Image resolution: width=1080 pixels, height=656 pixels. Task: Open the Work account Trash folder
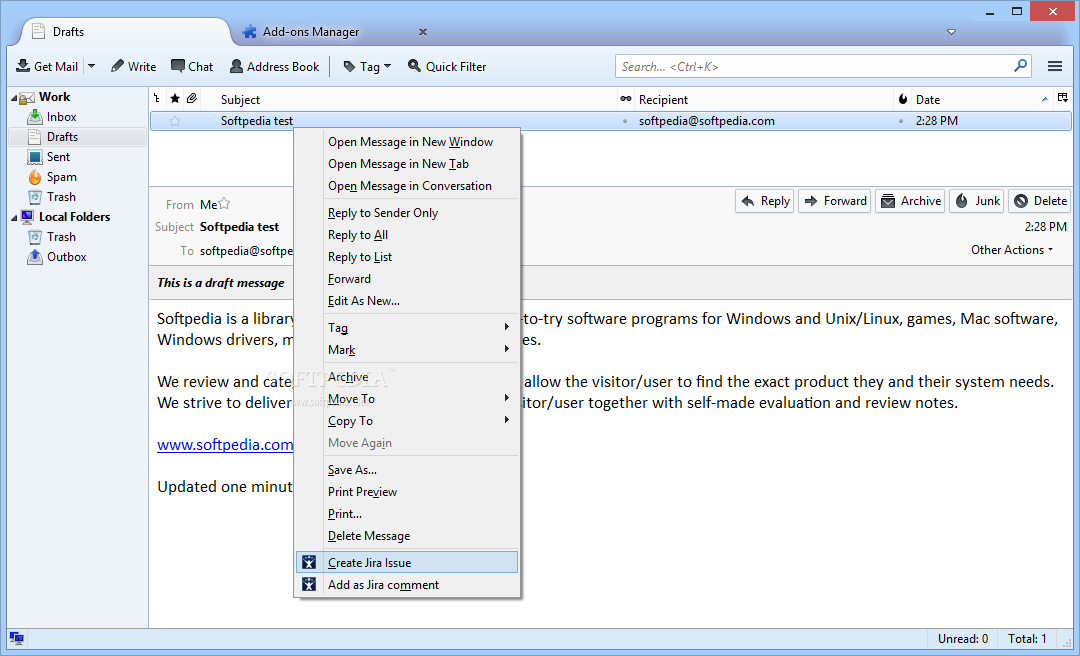tap(61, 197)
